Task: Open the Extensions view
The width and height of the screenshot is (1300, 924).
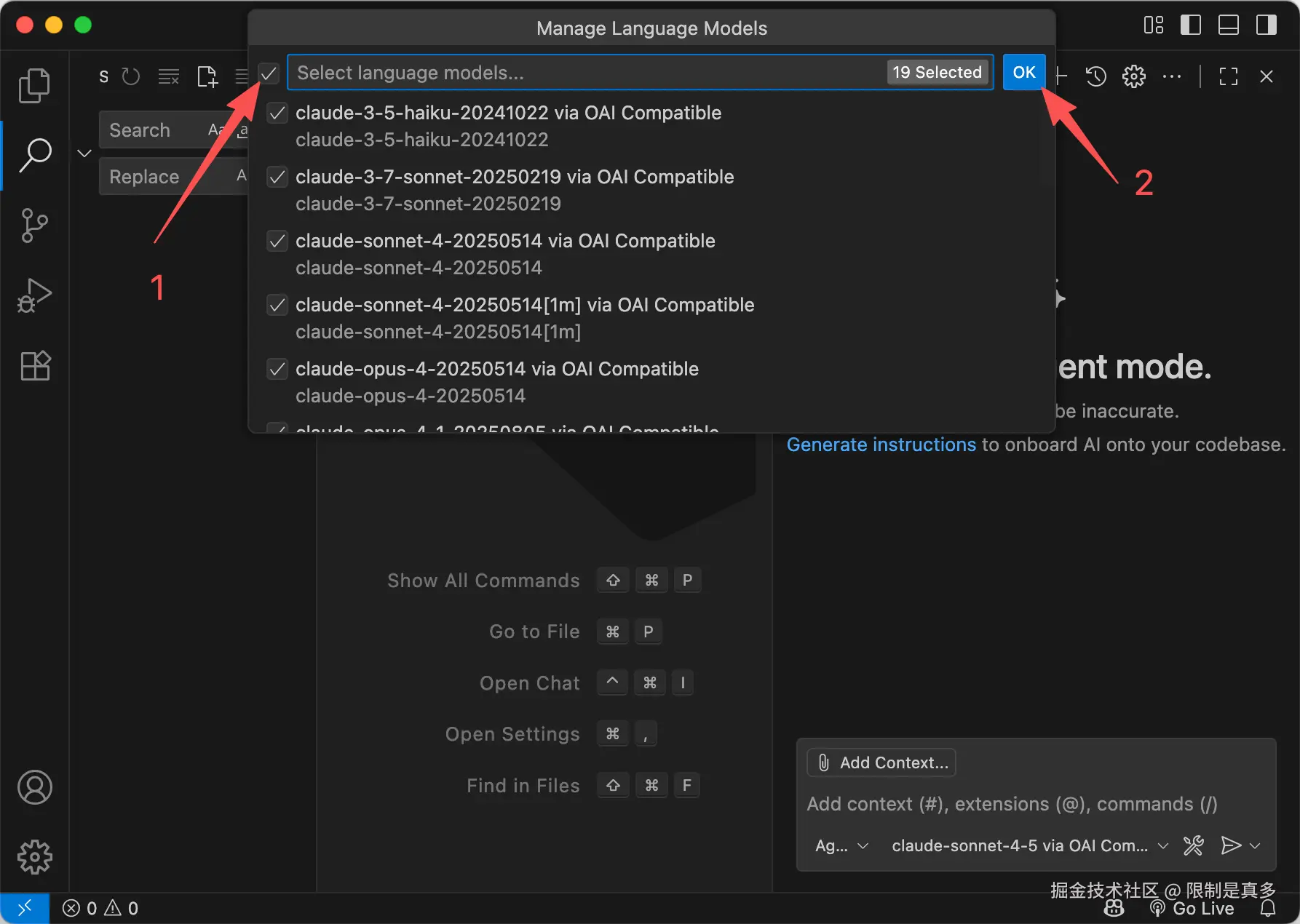Action: pyautogui.click(x=34, y=365)
